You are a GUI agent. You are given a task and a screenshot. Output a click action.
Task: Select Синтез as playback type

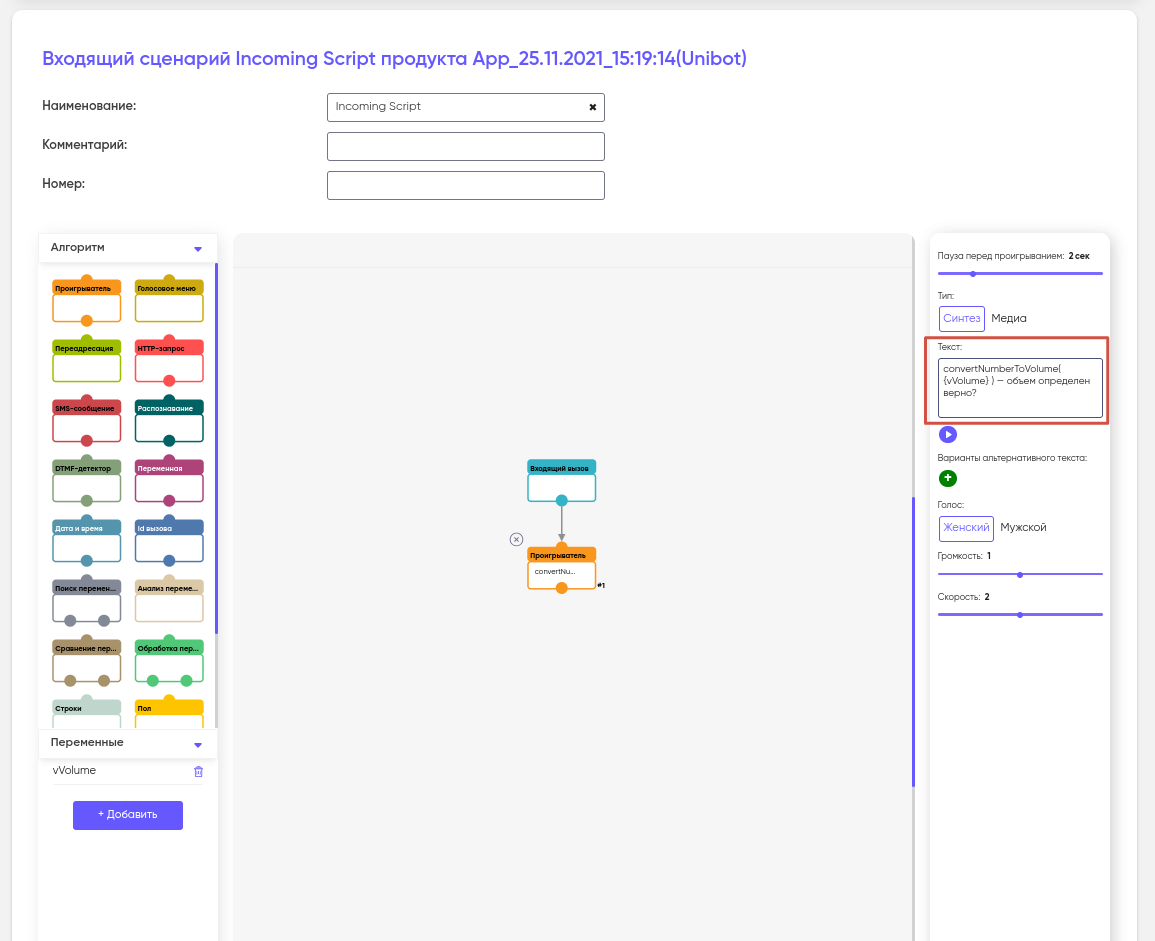[962, 318]
